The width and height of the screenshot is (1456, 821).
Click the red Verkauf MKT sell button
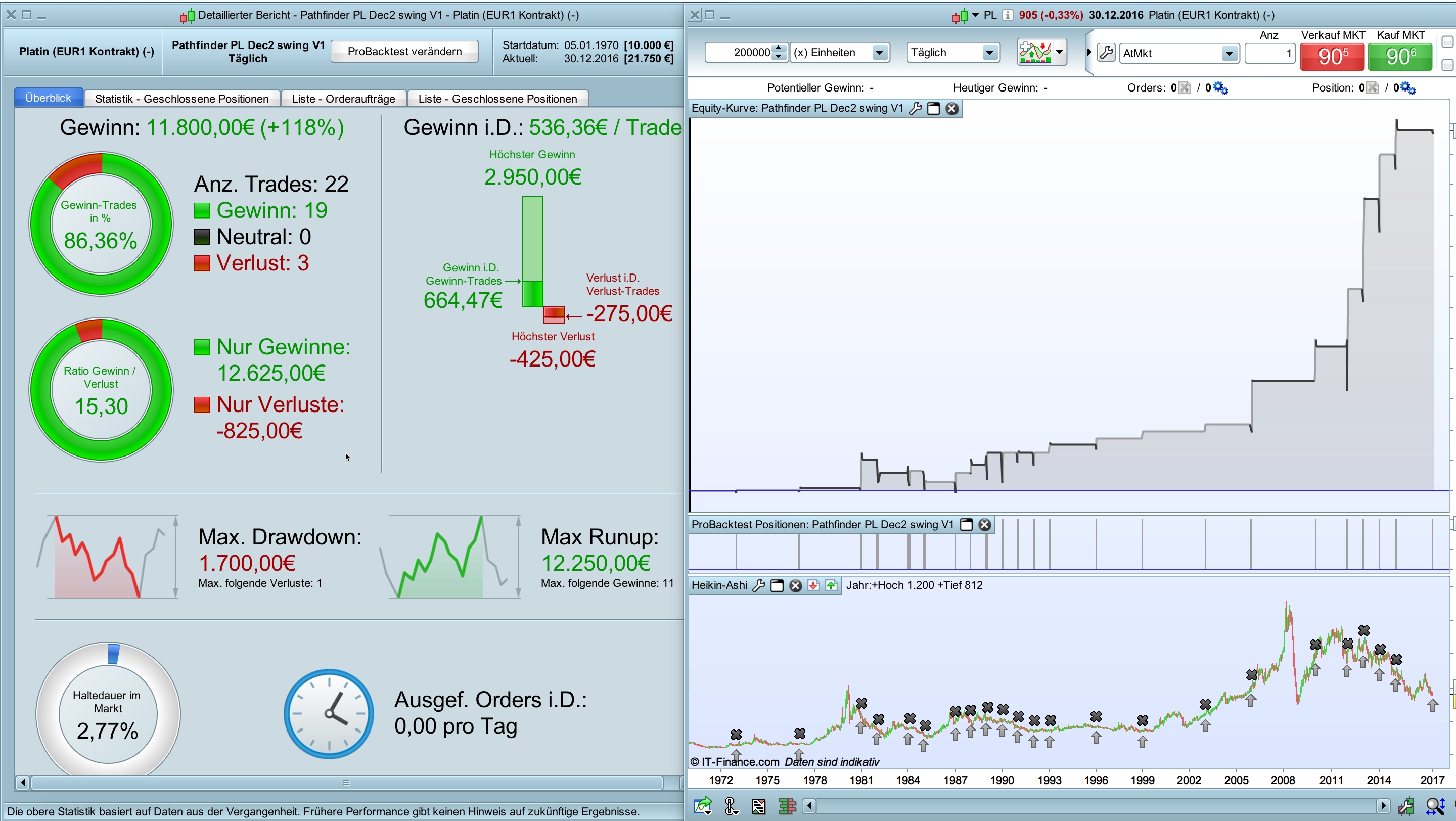pos(1332,57)
